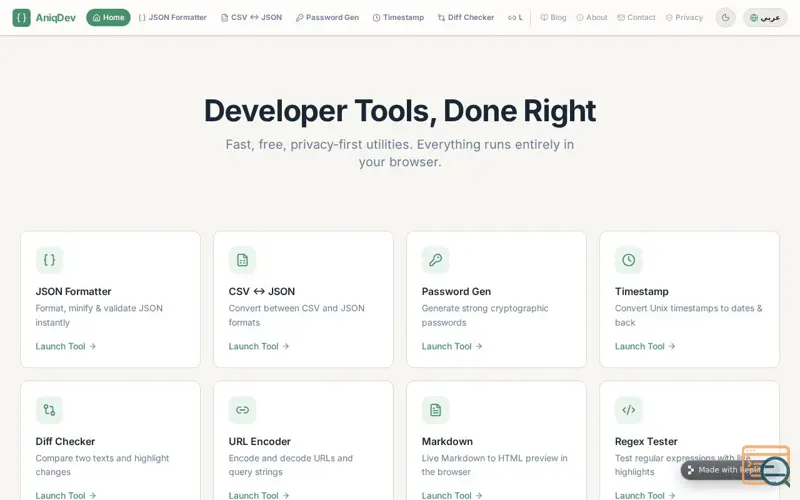Screen dimensions: 800x500
Task: Launch Tool under Regex Tester
Action: click(645, 495)
